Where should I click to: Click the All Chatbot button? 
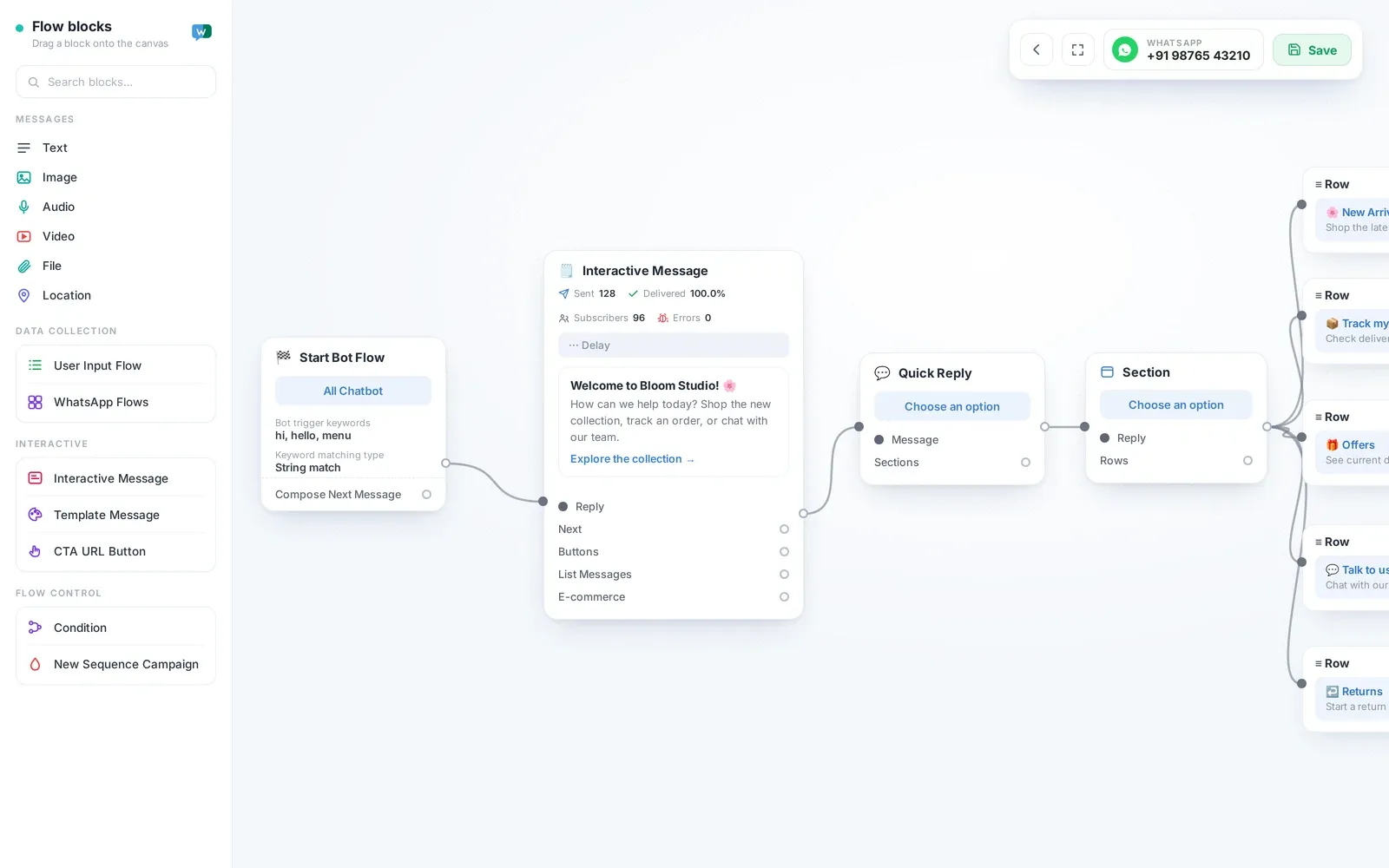click(353, 391)
